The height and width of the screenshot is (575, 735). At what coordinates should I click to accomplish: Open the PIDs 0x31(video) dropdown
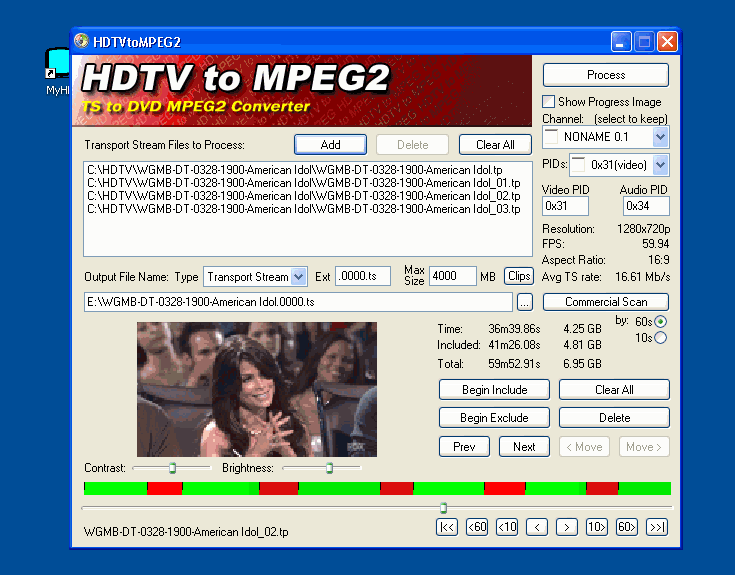(x=660, y=164)
